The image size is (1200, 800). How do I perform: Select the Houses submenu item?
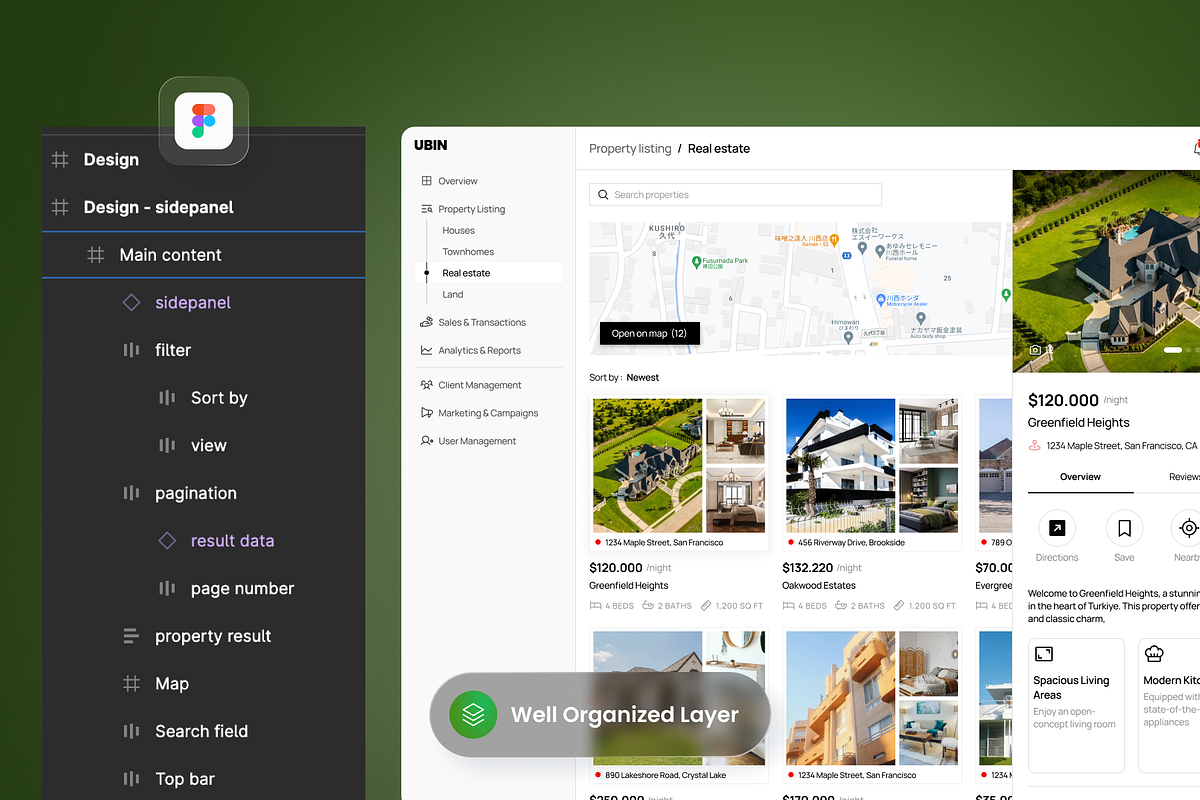pyautogui.click(x=459, y=231)
